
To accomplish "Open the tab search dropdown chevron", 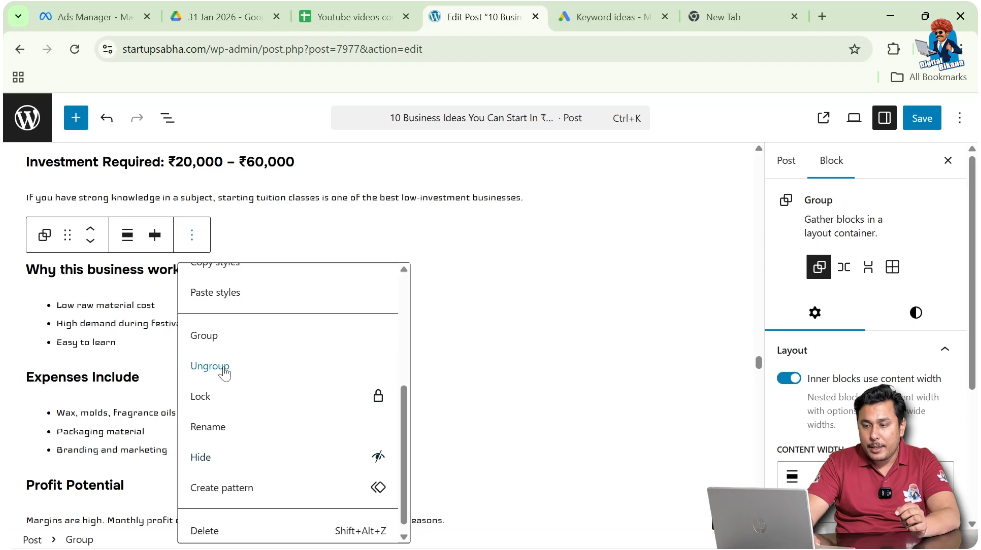I will [x=18, y=16].
